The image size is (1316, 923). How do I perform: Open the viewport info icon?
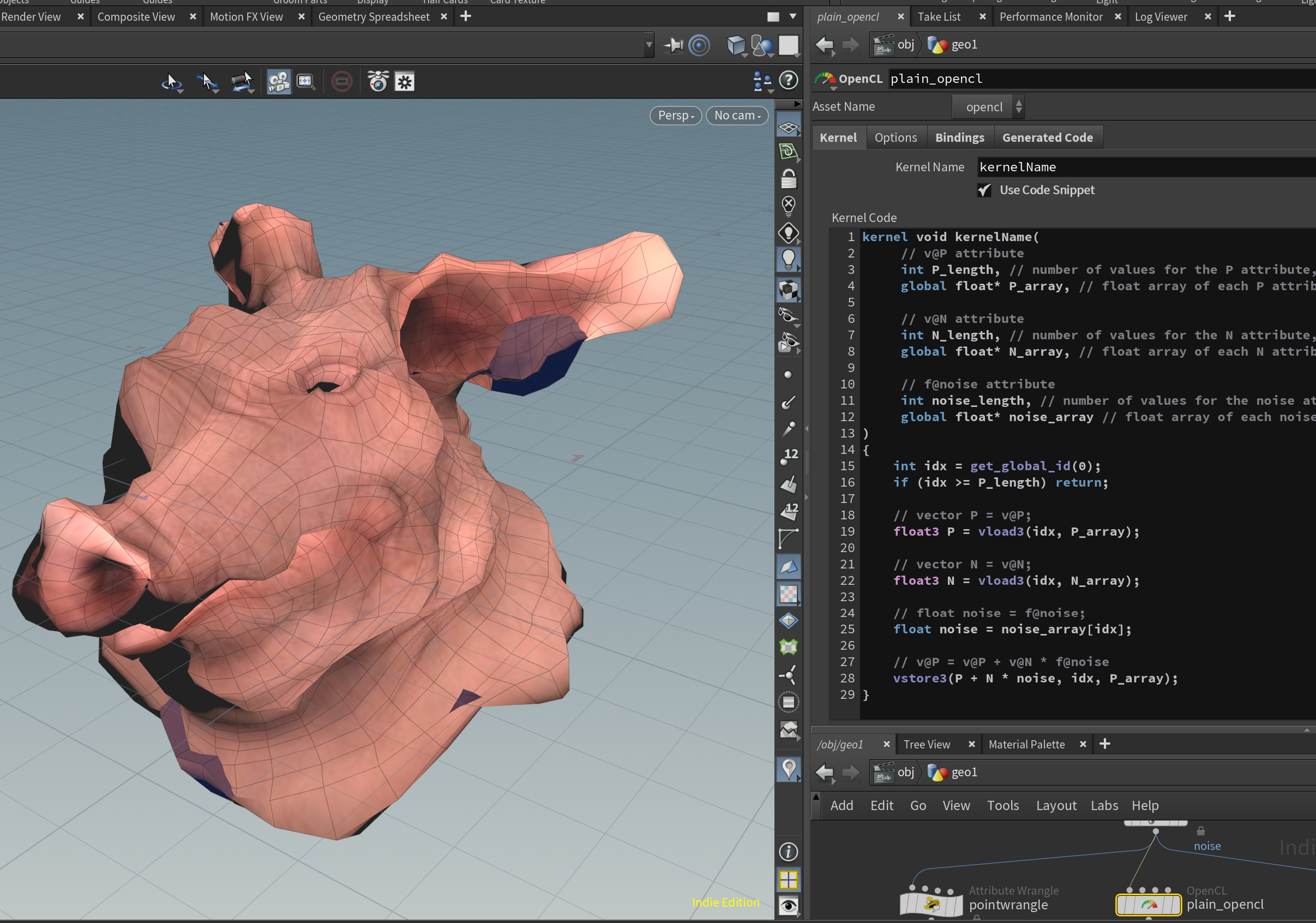(789, 852)
